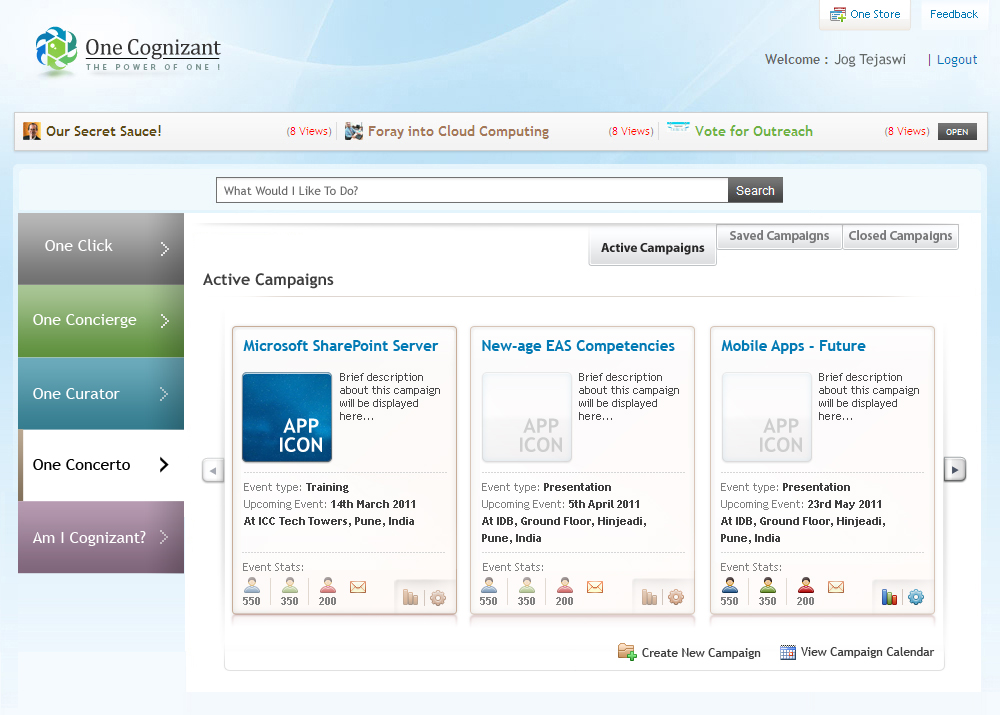Open chart stats icon on Mobile Apps card
Viewport: 1000px width, 715px height.
[x=889, y=597]
